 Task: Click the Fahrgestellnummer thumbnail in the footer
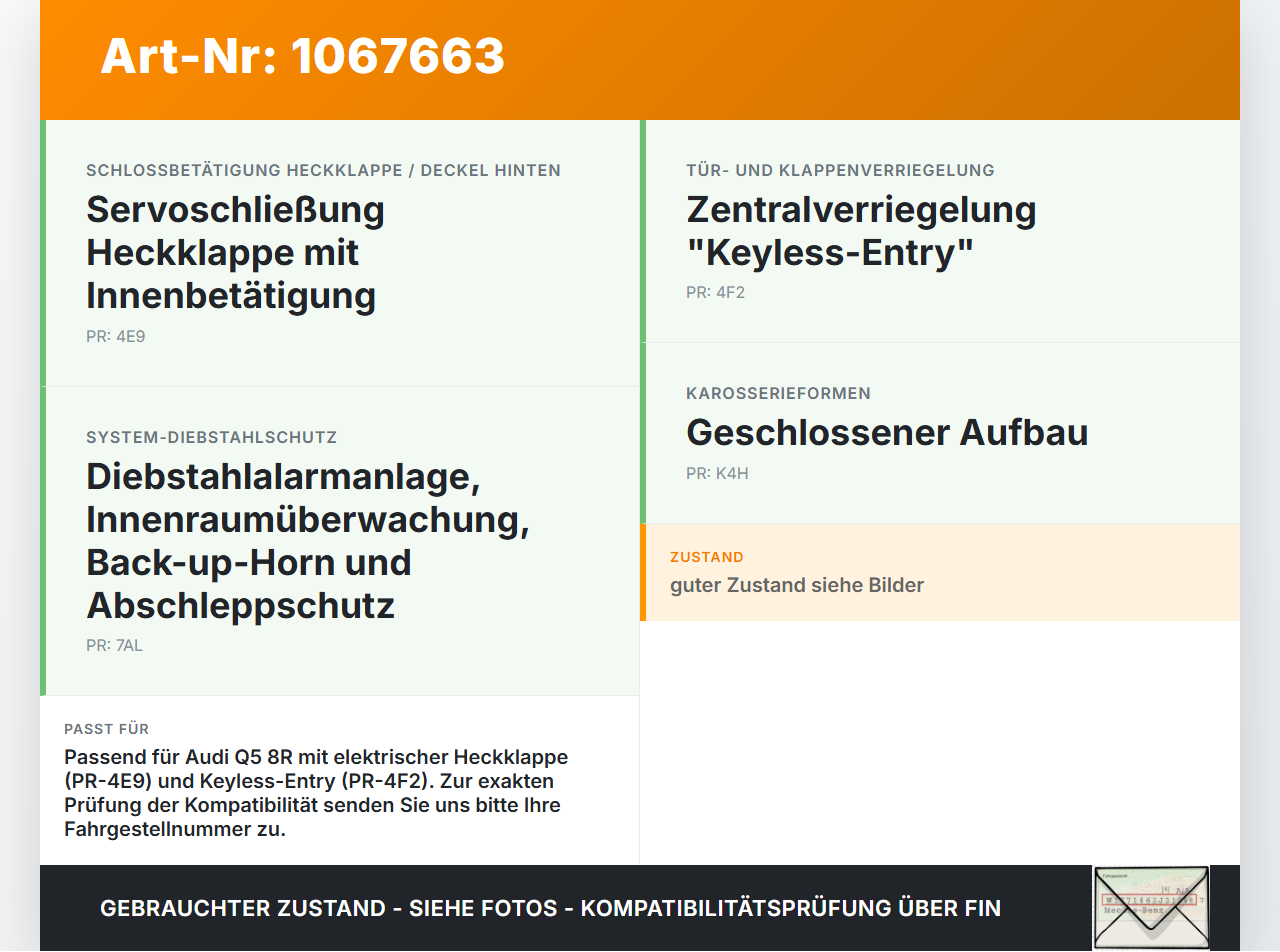coord(1151,908)
